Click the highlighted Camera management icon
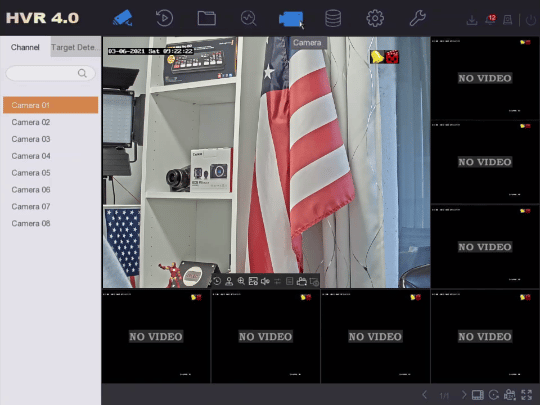 pos(291,19)
